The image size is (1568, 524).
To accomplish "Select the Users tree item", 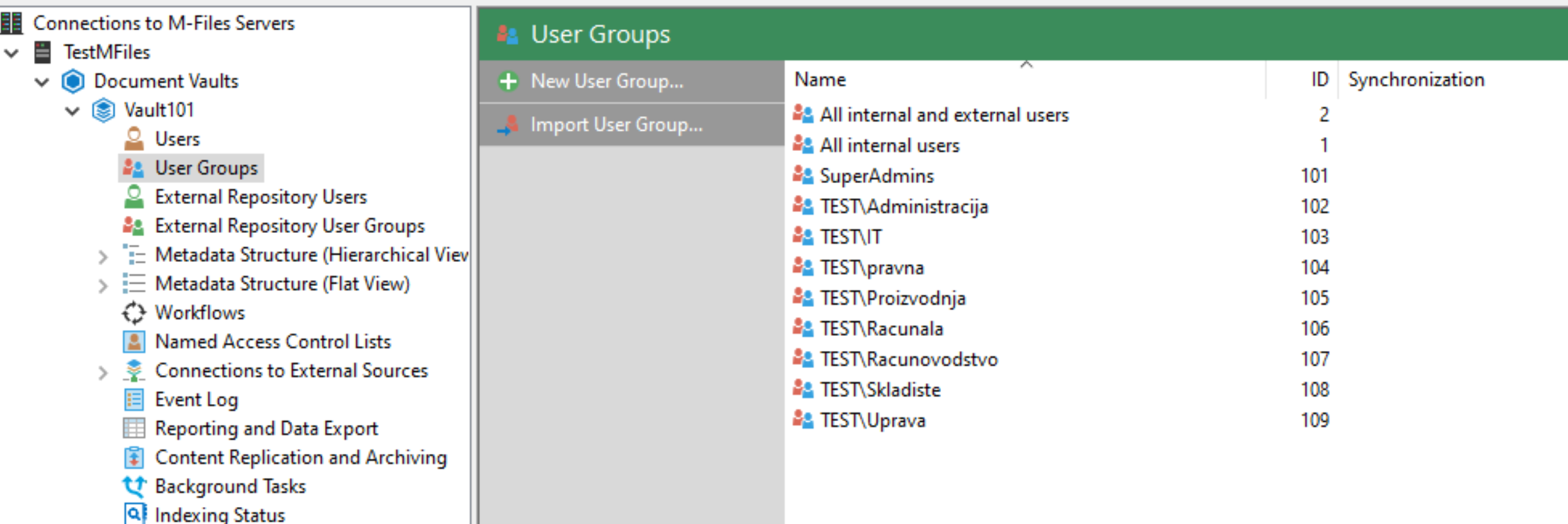I will click(177, 139).
